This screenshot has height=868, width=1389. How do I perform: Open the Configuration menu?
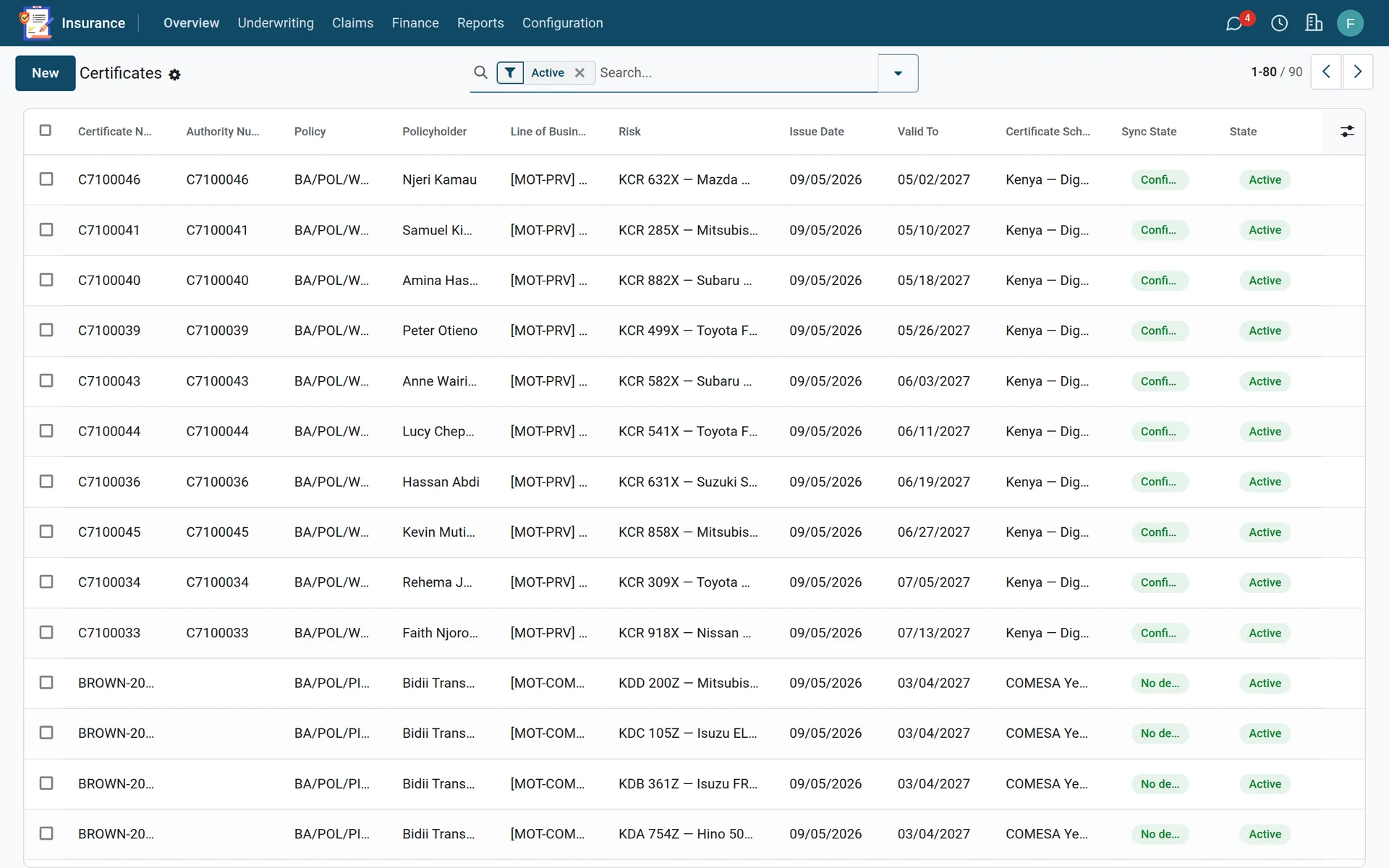562,23
